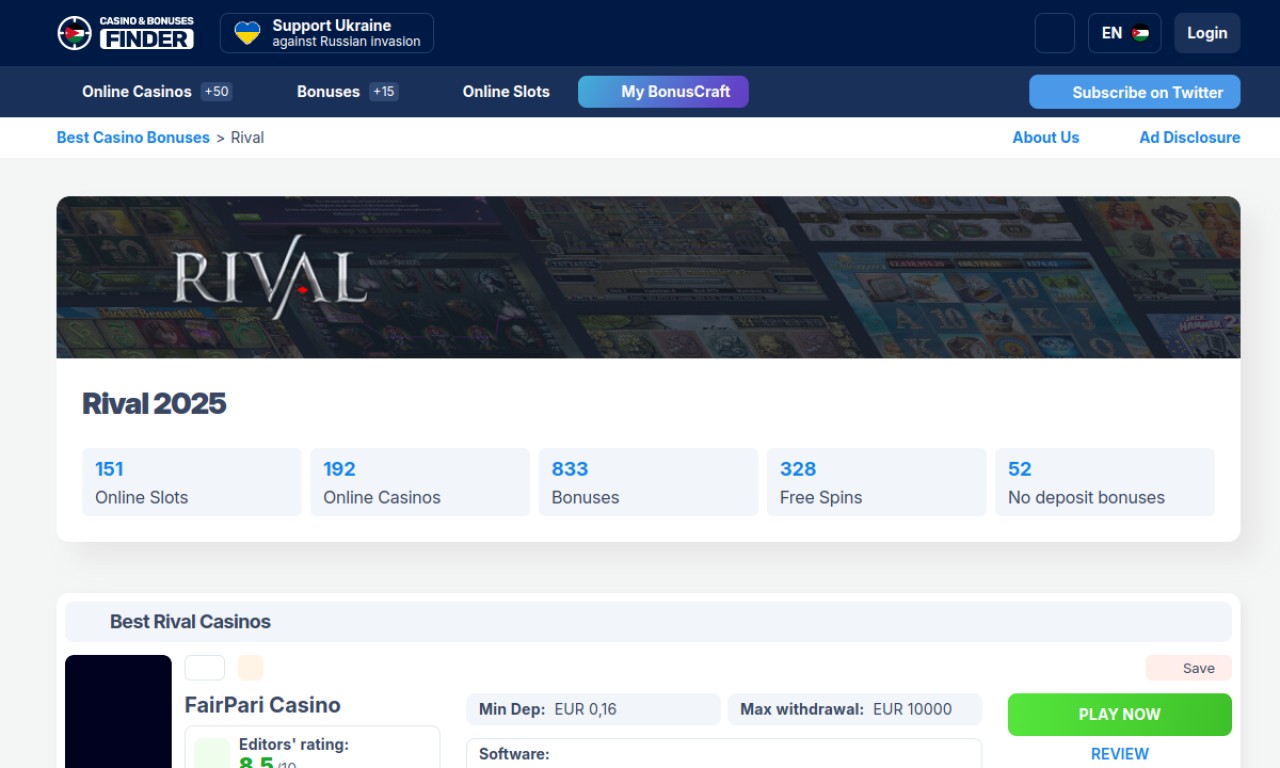Click the Jordan flag icon beside EN
Viewport: 1280px width, 768px height.
1140,33
